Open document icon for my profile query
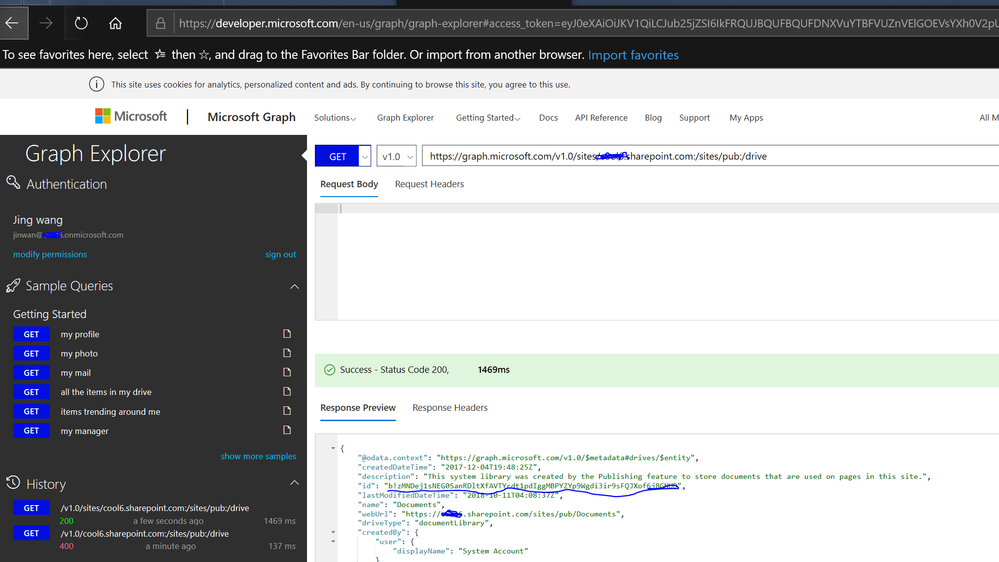This screenshot has width=999, height=562. click(287, 334)
